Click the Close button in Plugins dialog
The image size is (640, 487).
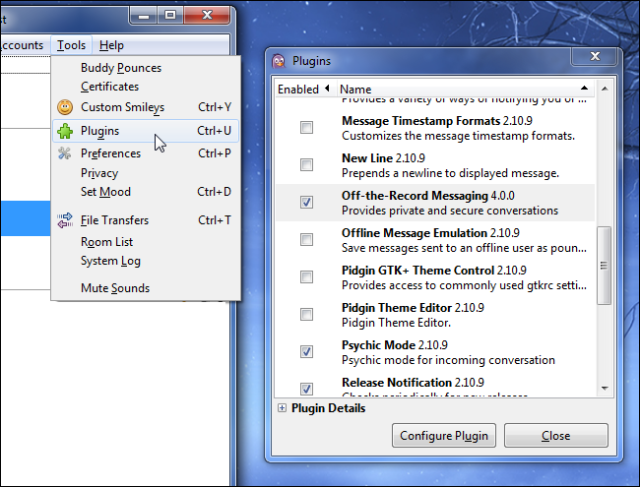point(555,436)
